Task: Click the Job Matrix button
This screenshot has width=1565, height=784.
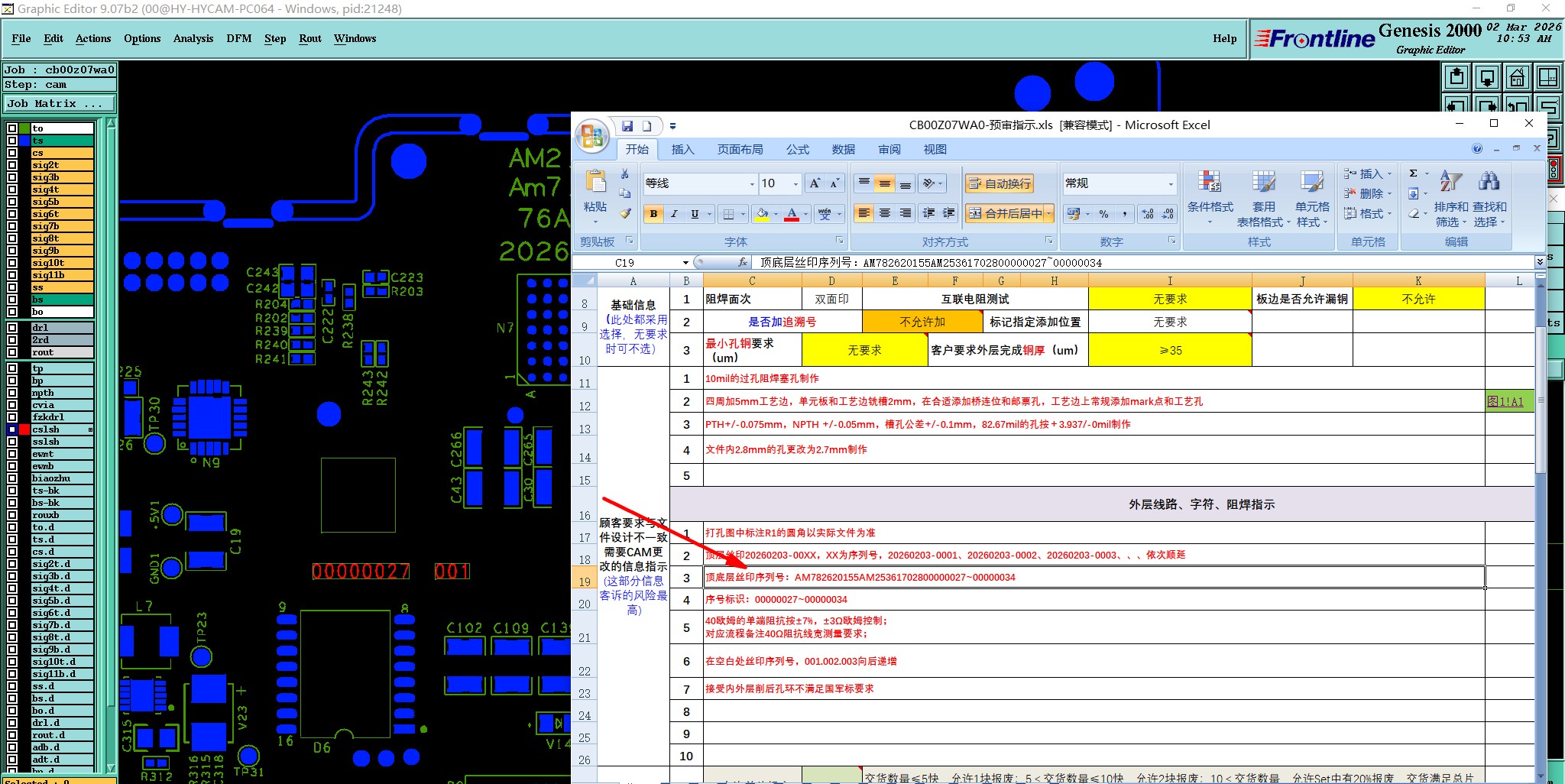Action: click(60, 104)
